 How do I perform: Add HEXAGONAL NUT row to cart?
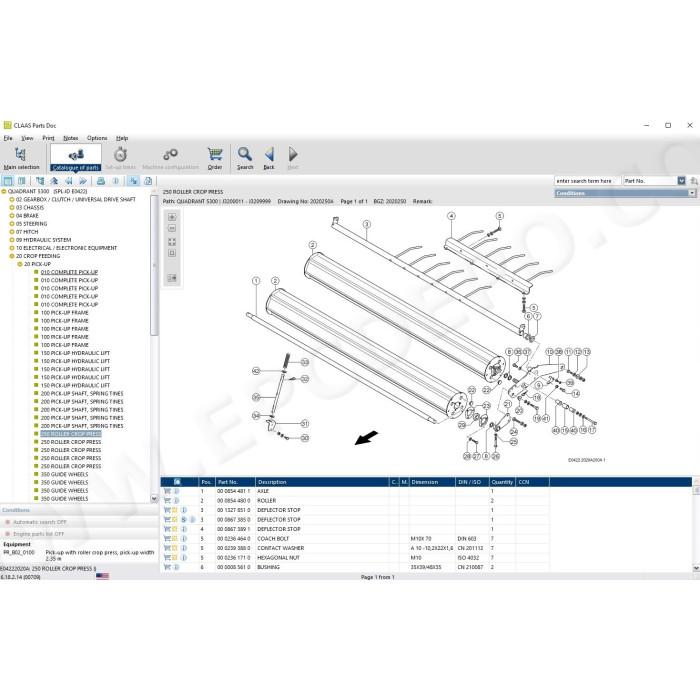click(167, 558)
